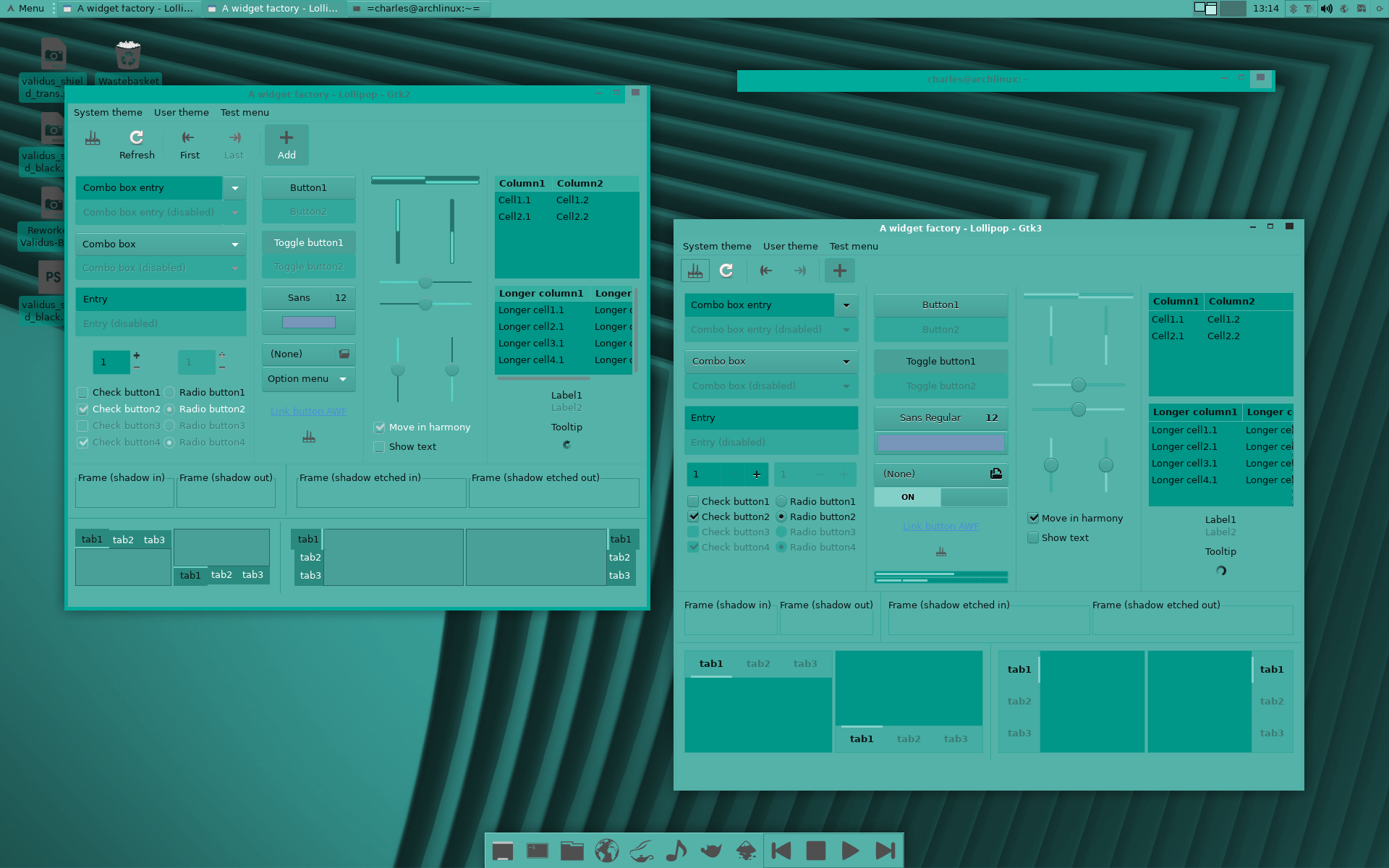Click refresh icon in Gtk3 toolbar
The image size is (1389, 868).
[x=726, y=271]
